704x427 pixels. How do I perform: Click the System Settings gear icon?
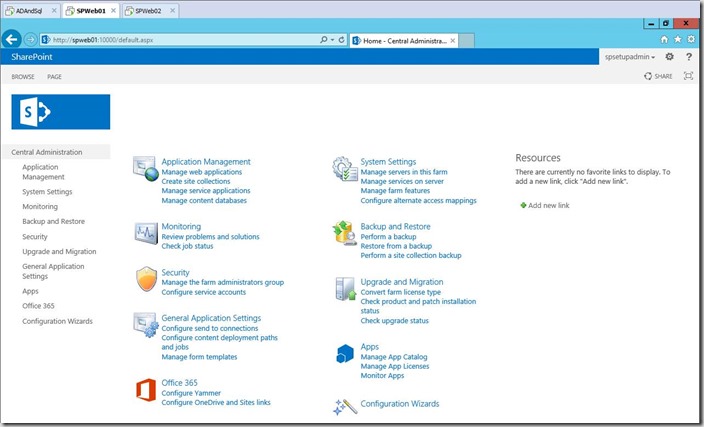(x=344, y=168)
